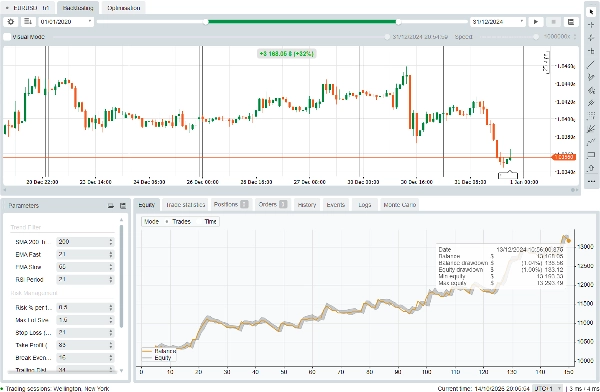Viewport: 600px width, 392px height.
Task: Open the History tab
Action: click(307, 205)
